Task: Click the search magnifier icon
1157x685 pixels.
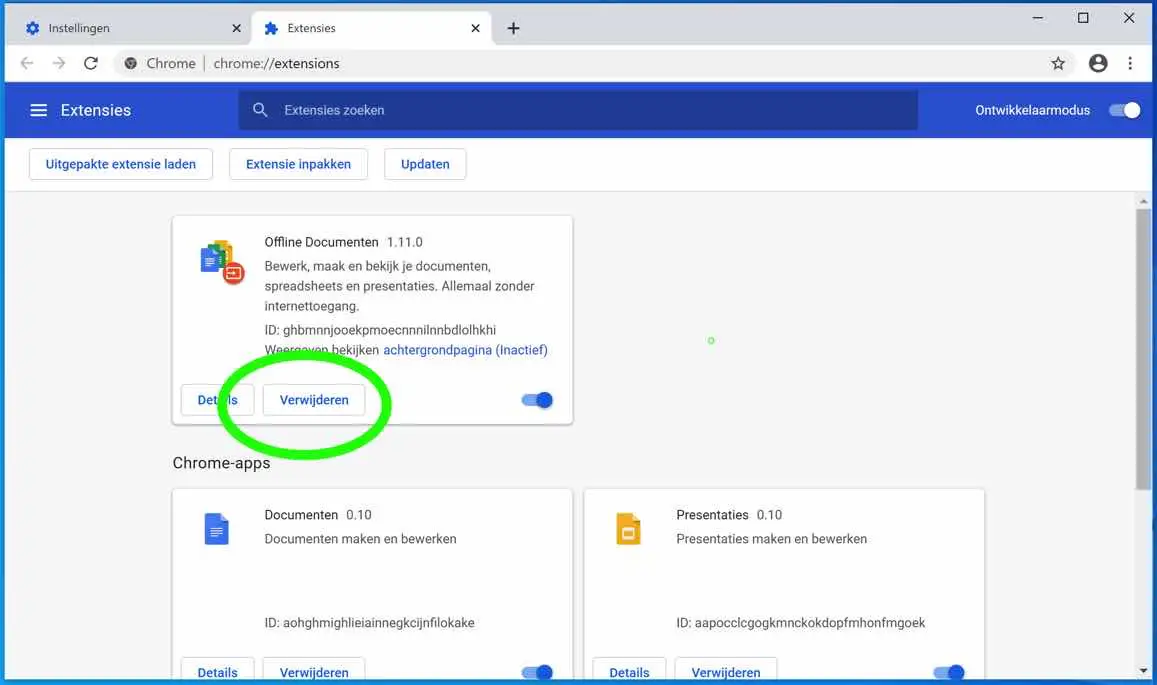Action: tap(260, 110)
